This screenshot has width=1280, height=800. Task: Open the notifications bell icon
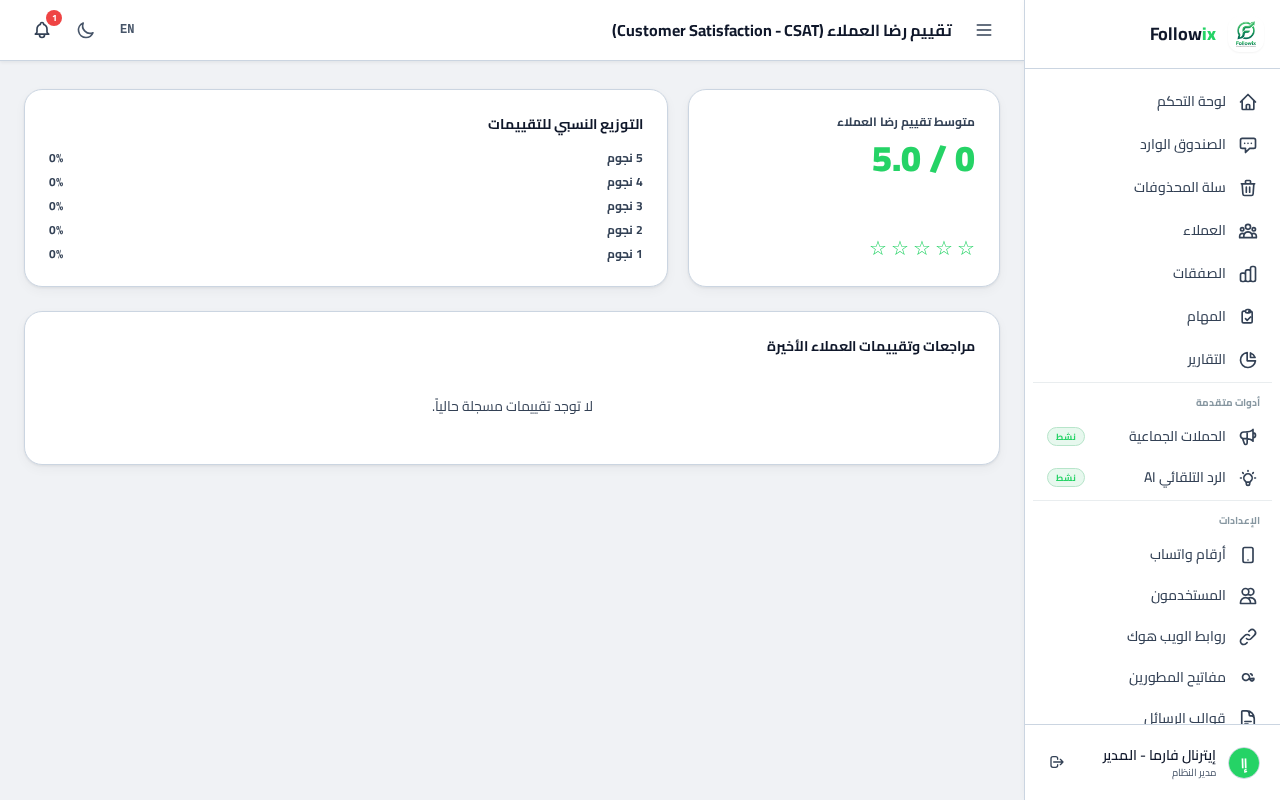coord(42,30)
